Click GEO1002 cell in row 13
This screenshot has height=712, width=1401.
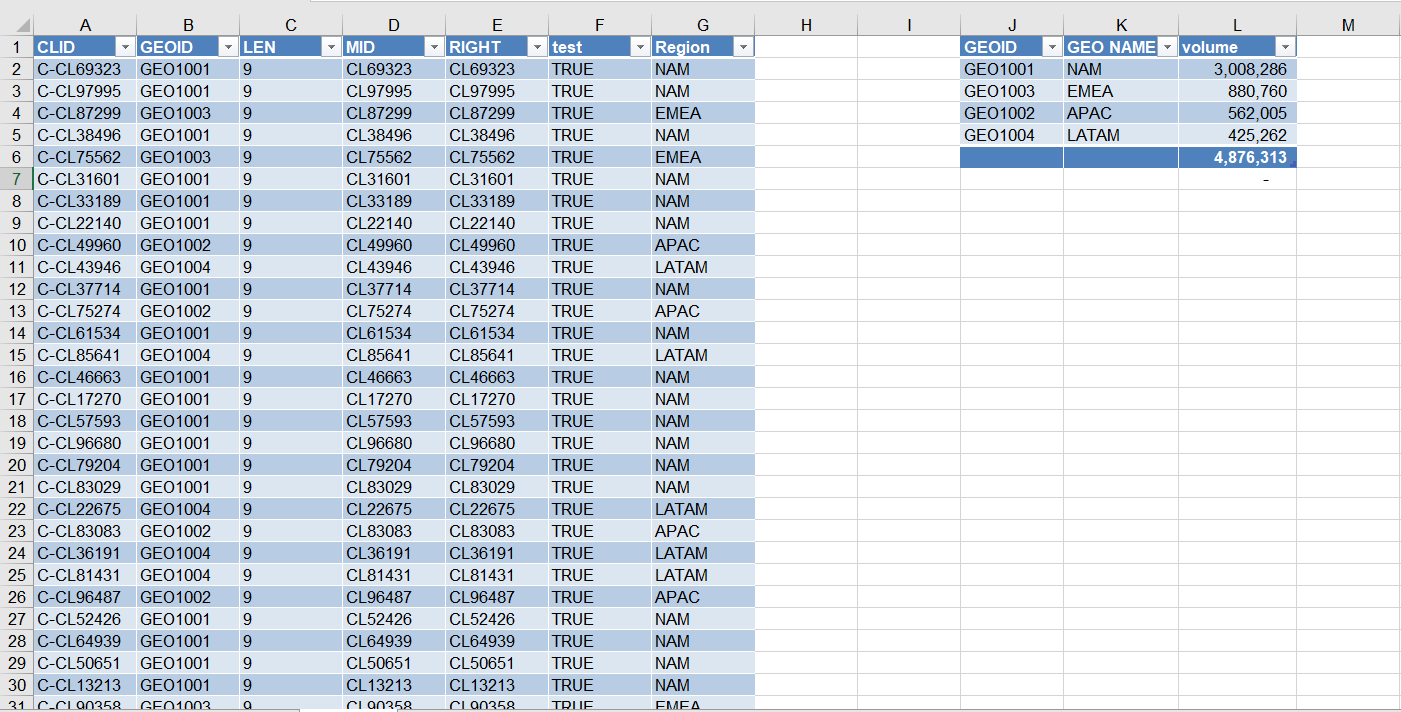click(188, 311)
